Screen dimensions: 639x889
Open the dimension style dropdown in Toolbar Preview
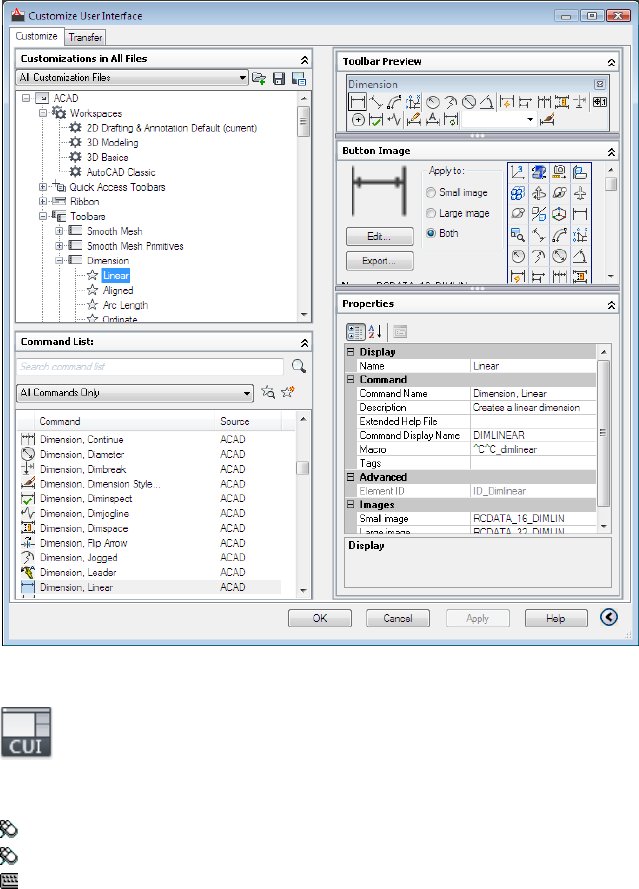click(530, 120)
